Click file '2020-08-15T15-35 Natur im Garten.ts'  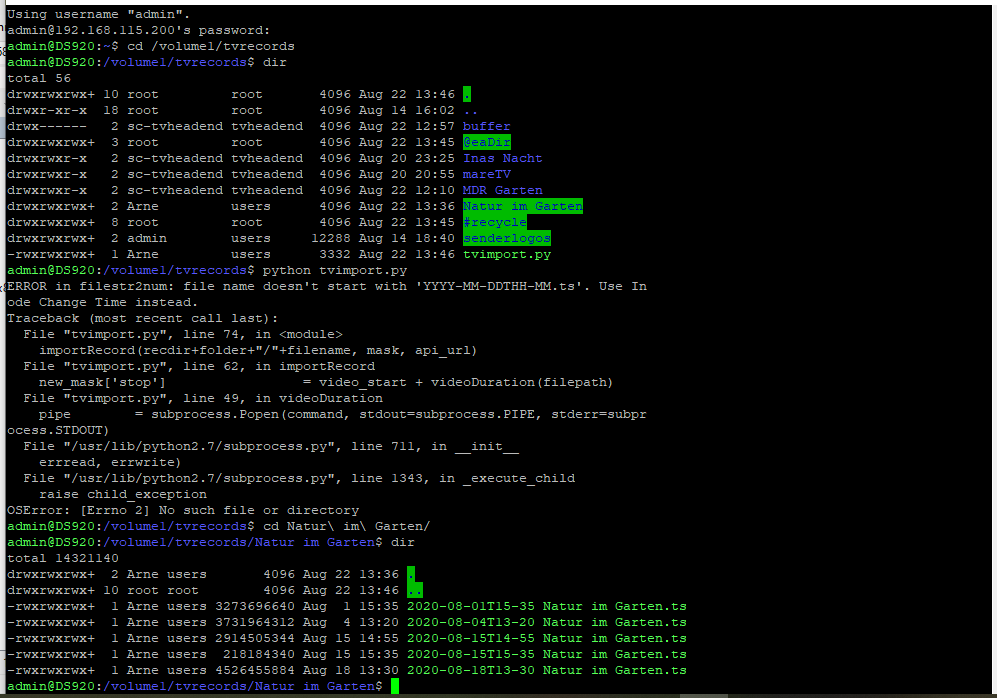[547, 654]
